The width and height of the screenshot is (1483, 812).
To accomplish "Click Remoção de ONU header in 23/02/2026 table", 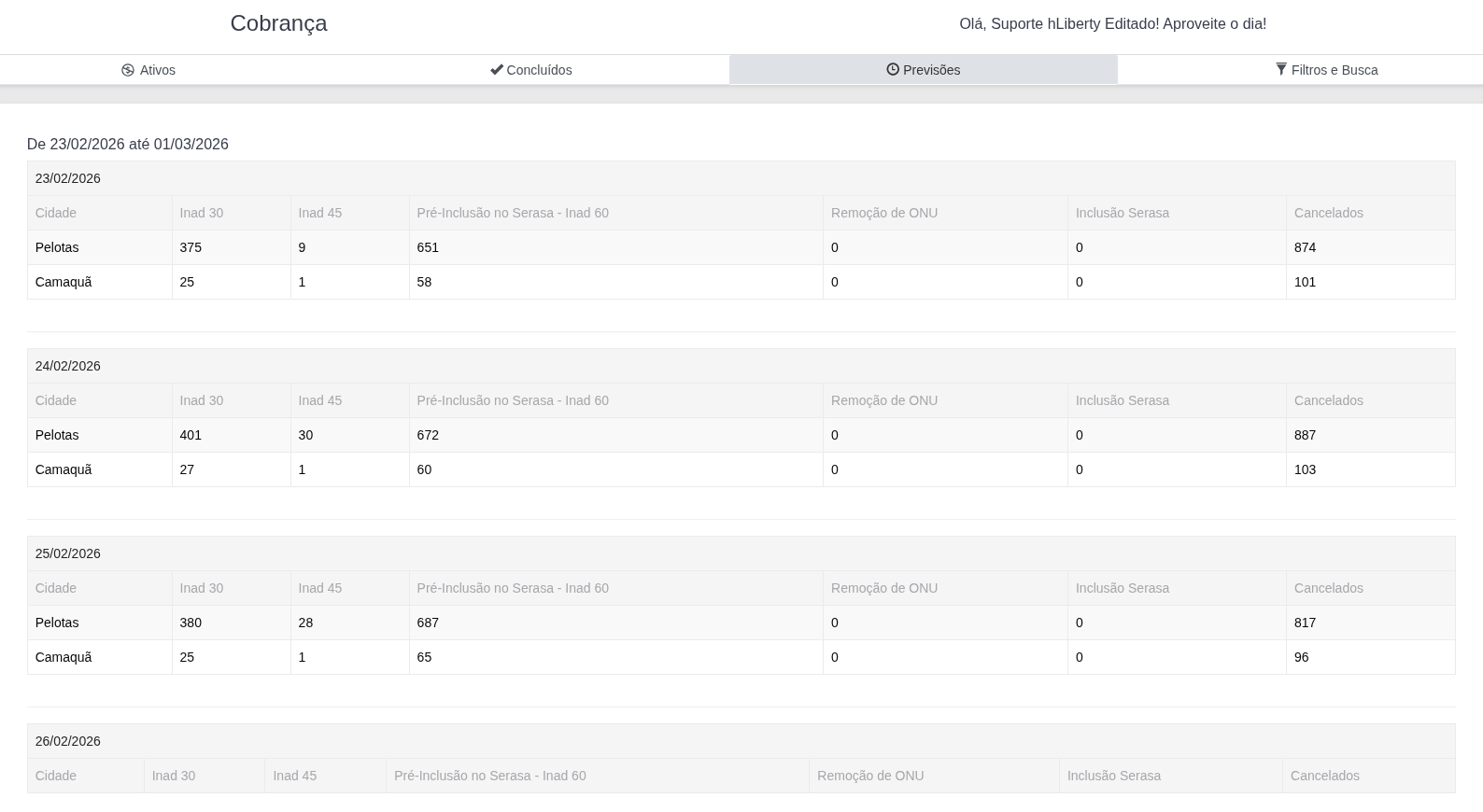I will tap(883, 213).
